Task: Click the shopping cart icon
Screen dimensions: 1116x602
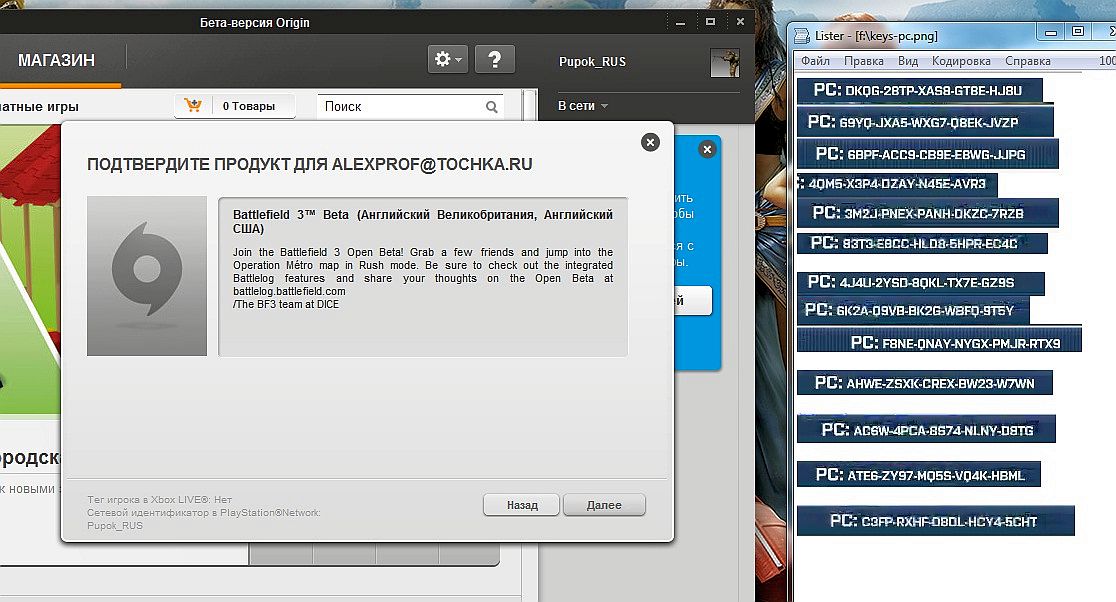Action: tap(193, 106)
